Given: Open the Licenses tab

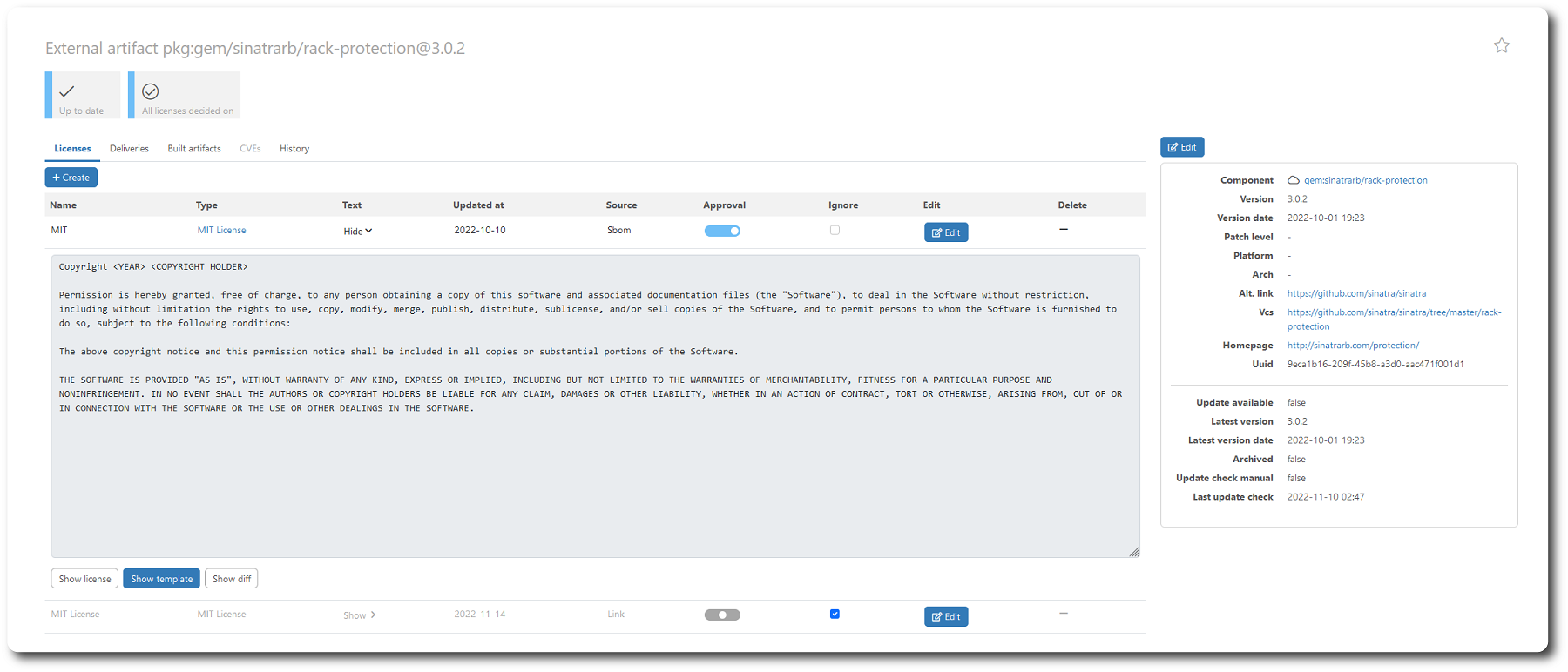Looking at the screenshot, I should tap(72, 149).
